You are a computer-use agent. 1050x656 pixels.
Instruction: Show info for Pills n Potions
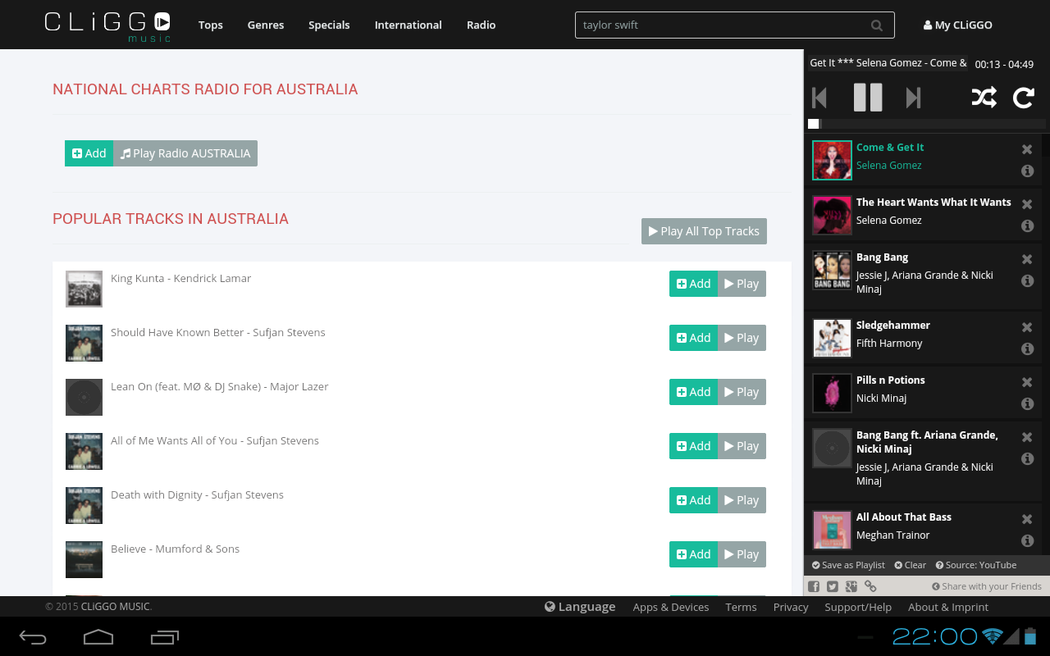click(1026, 404)
